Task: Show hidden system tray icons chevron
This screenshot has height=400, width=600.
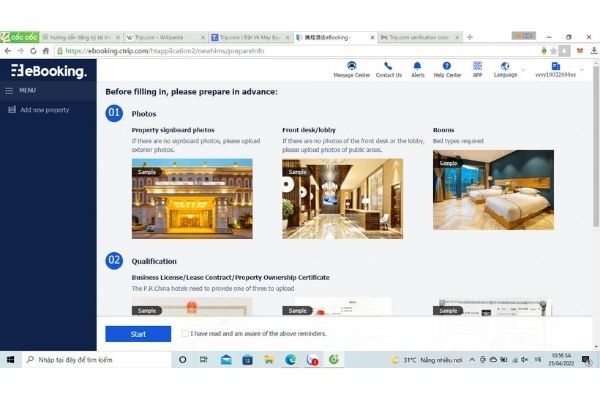Action: click(x=472, y=359)
